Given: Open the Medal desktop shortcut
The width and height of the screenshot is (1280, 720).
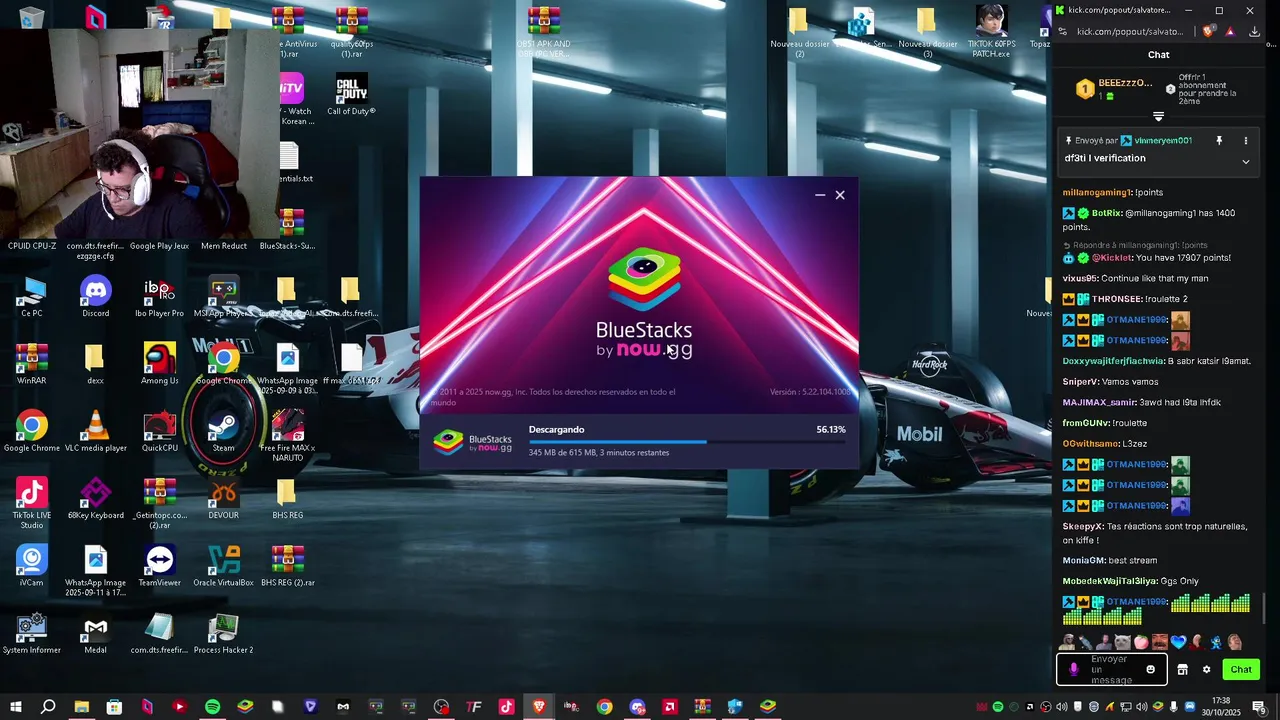Looking at the screenshot, I should tap(95, 632).
